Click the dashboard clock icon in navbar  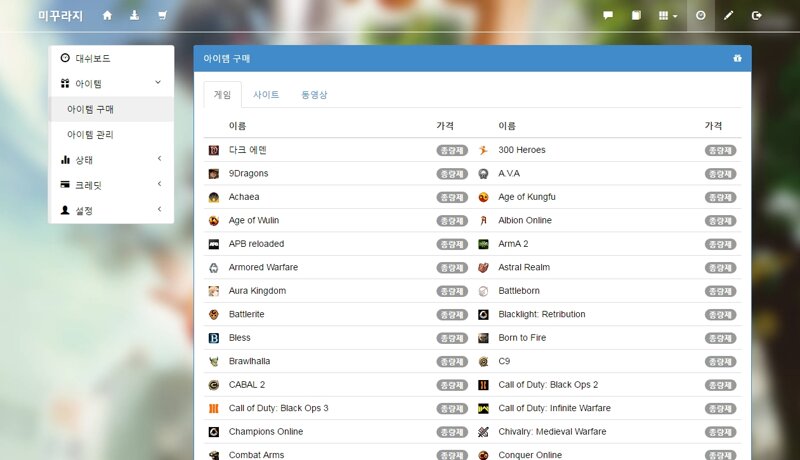pyautogui.click(x=701, y=15)
